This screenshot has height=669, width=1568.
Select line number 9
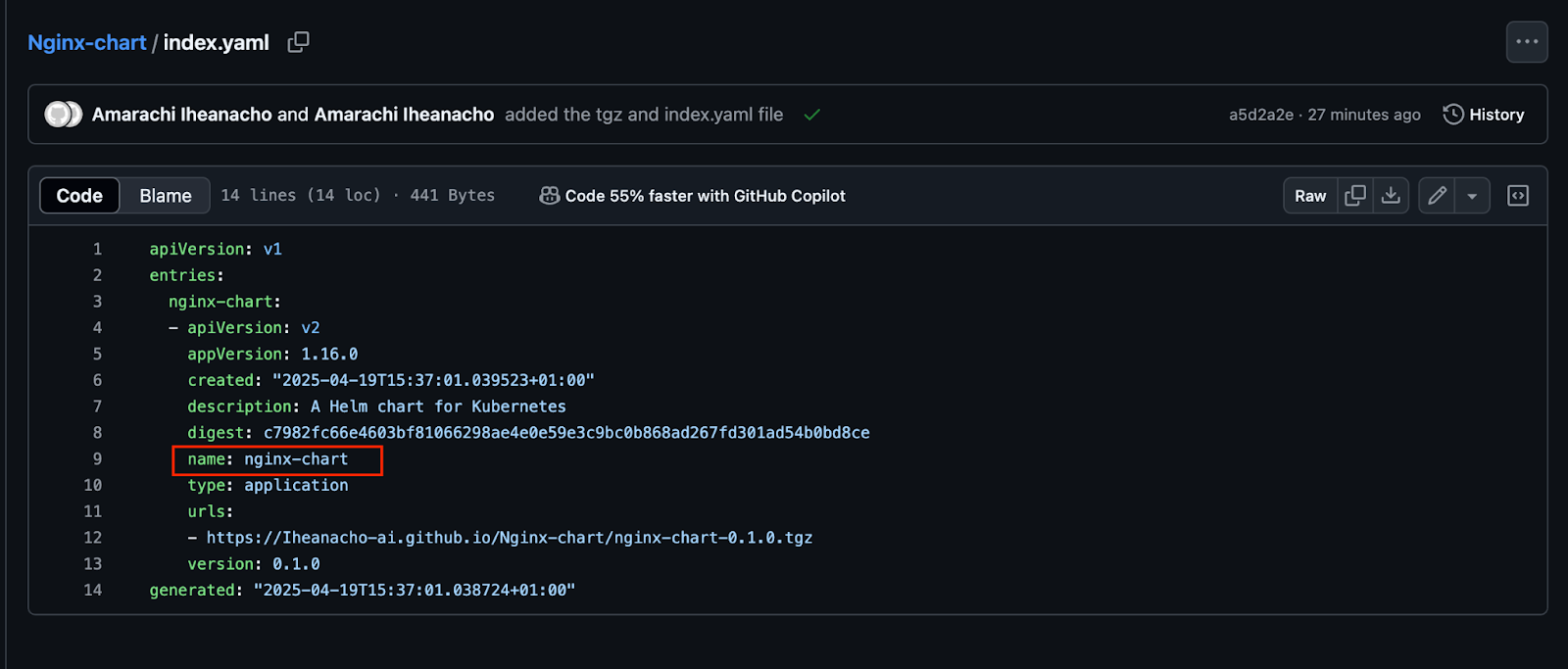[x=97, y=458]
